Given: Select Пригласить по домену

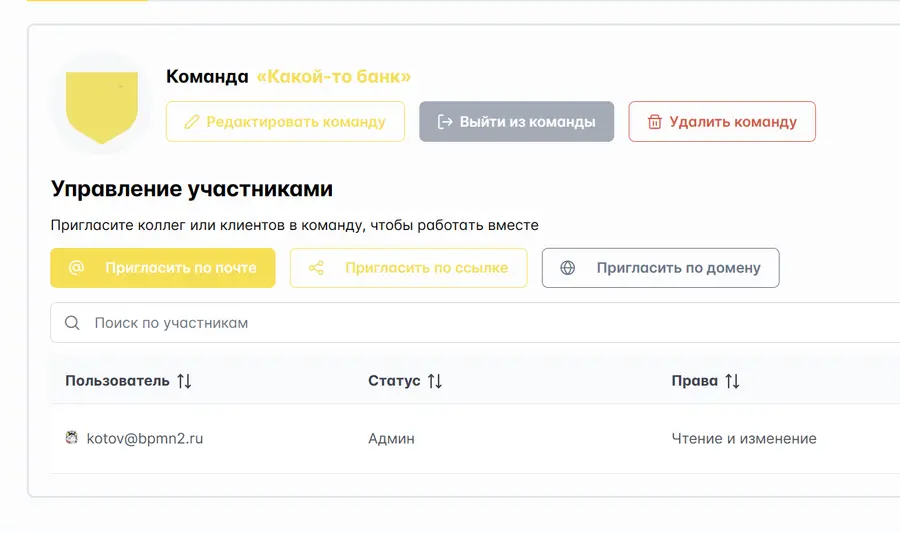Looking at the screenshot, I should click(661, 268).
